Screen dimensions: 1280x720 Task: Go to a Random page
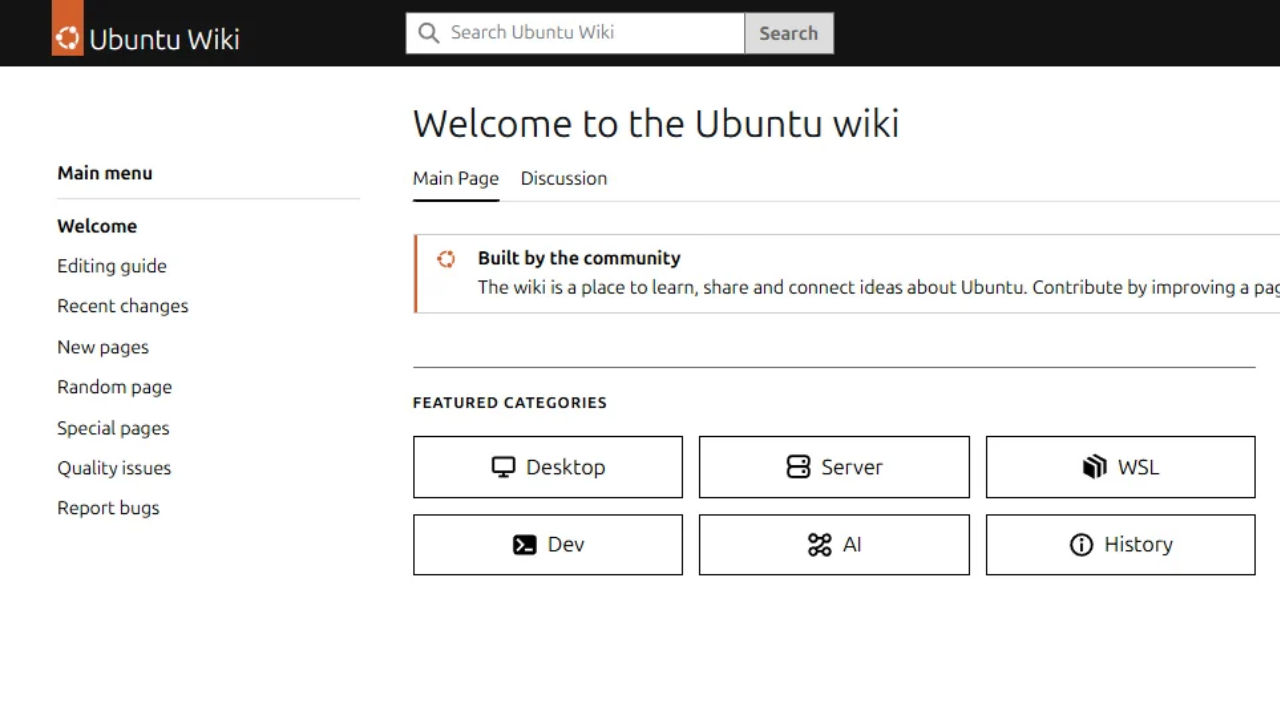(115, 387)
